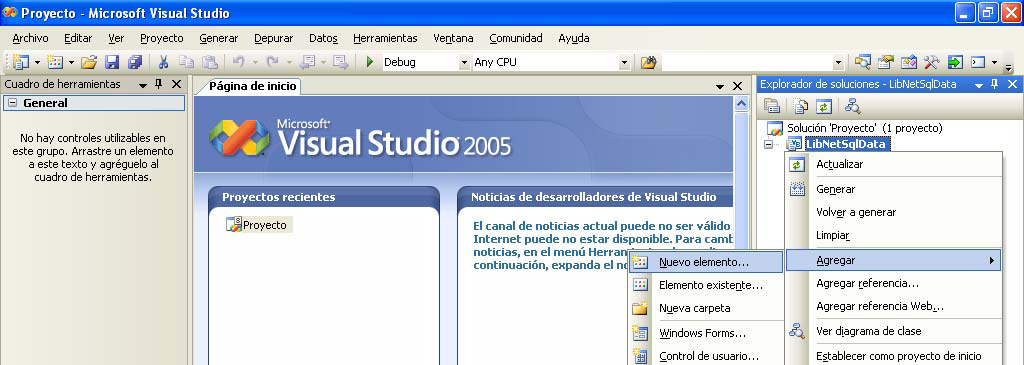Open the Find combo box dropdown arrow

pyautogui.click(x=839, y=63)
